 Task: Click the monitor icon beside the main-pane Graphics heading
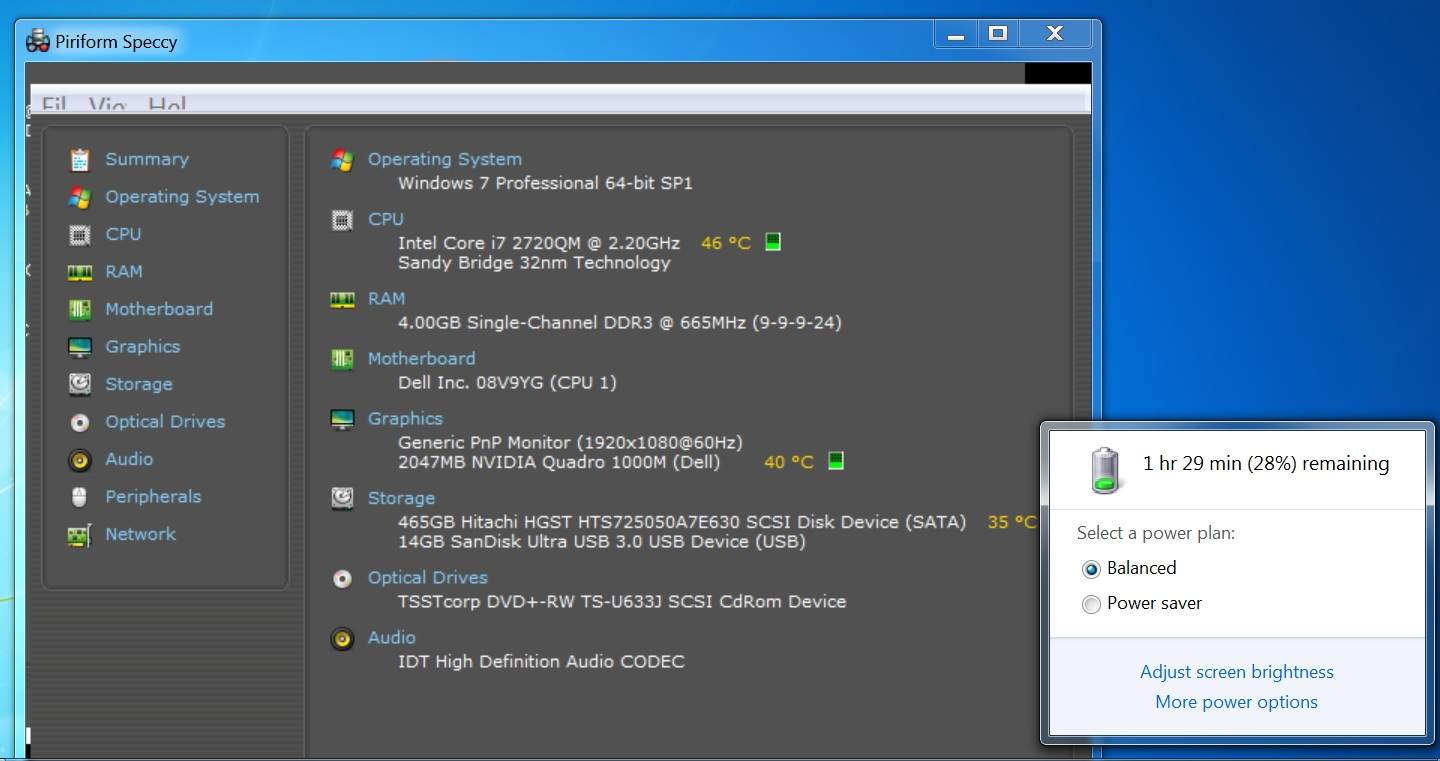click(342, 419)
